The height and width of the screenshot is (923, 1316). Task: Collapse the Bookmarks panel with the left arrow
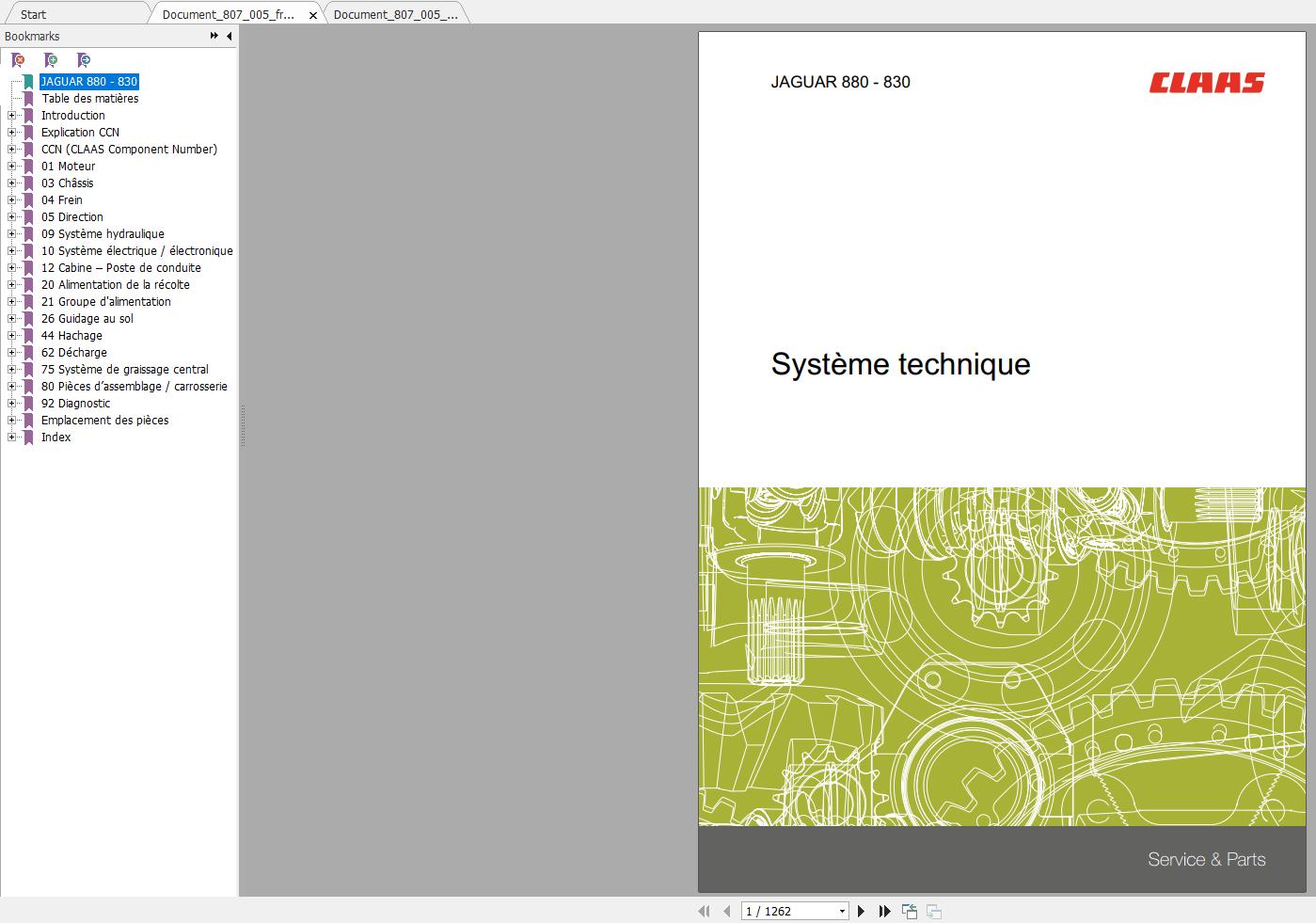[x=230, y=36]
